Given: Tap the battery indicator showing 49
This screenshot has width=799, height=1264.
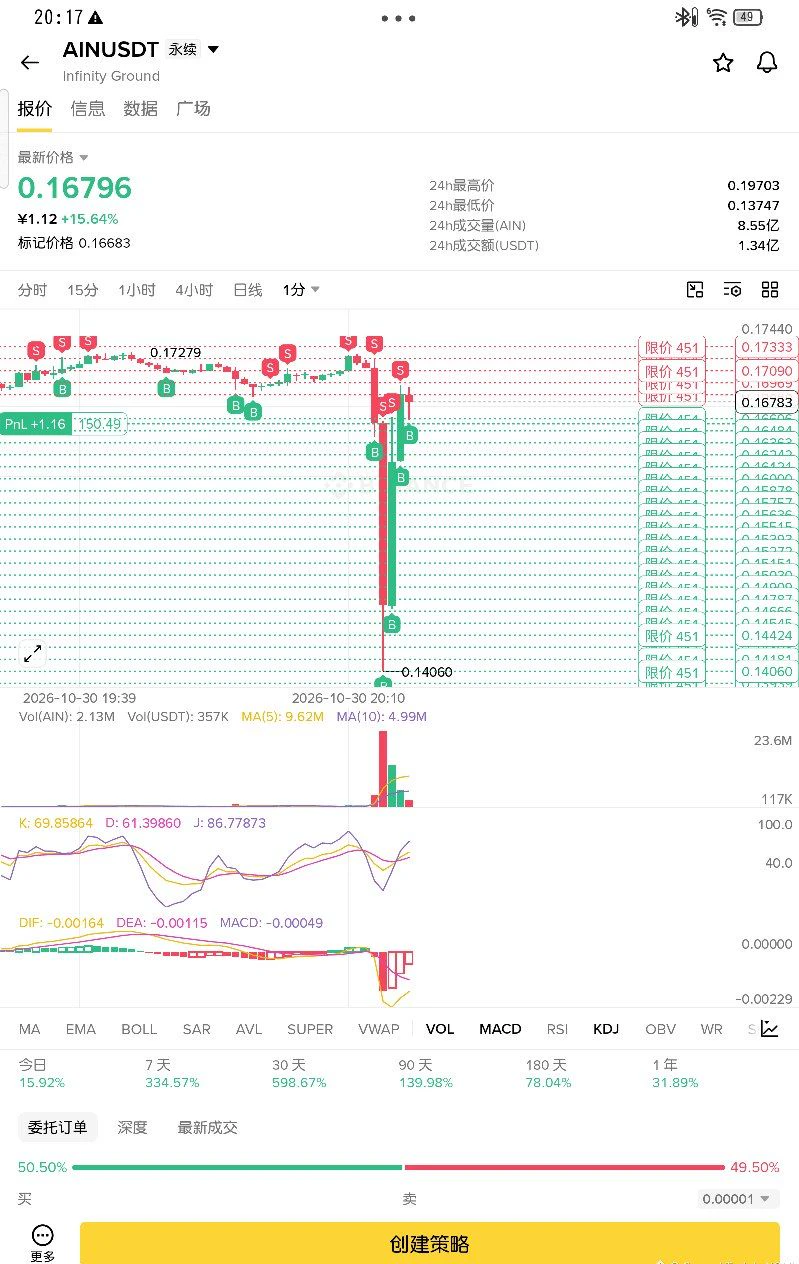Looking at the screenshot, I should click(x=747, y=17).
